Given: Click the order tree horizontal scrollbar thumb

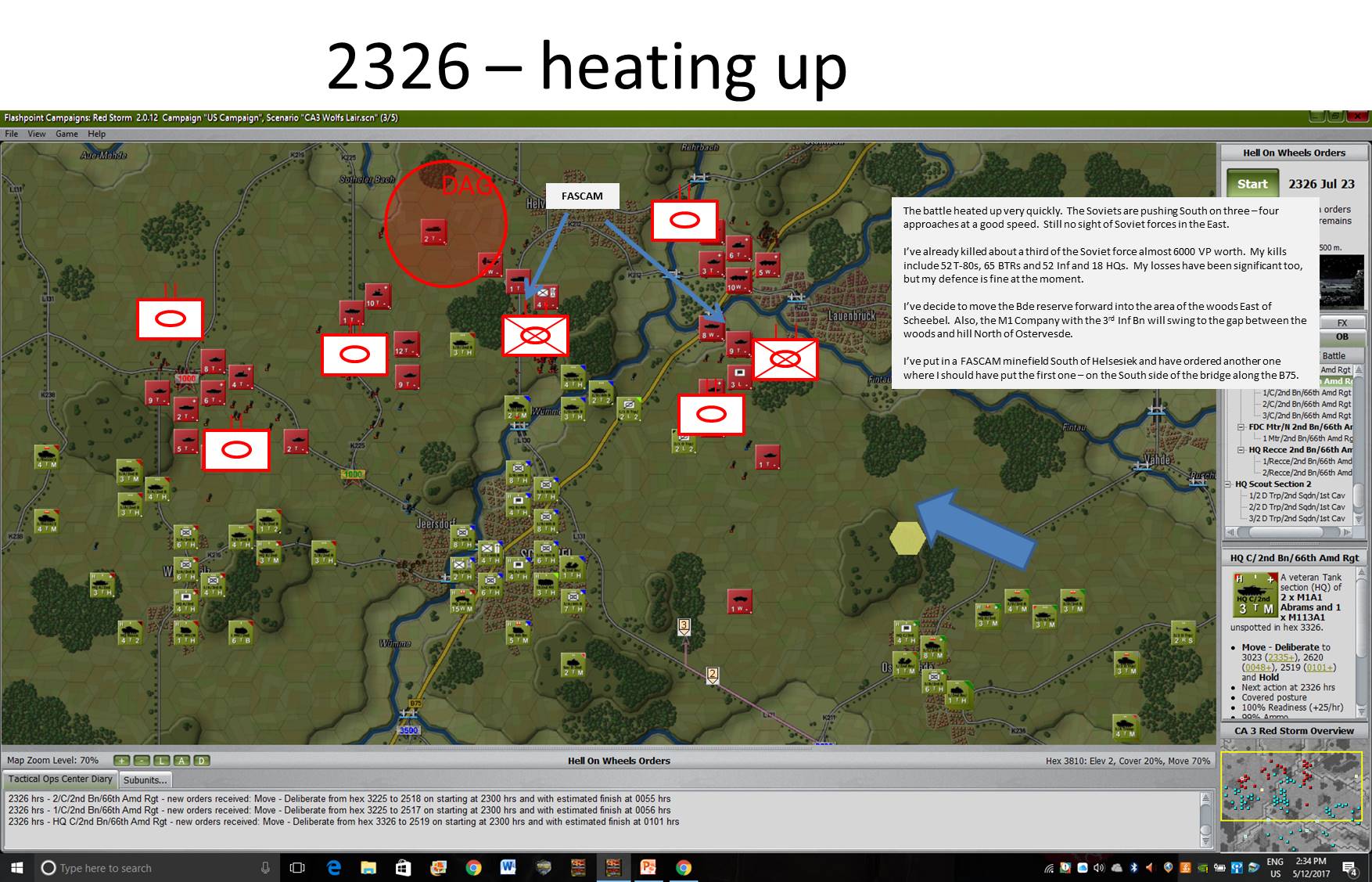Looking at the screenshot, I should (x=1285, y=532).
